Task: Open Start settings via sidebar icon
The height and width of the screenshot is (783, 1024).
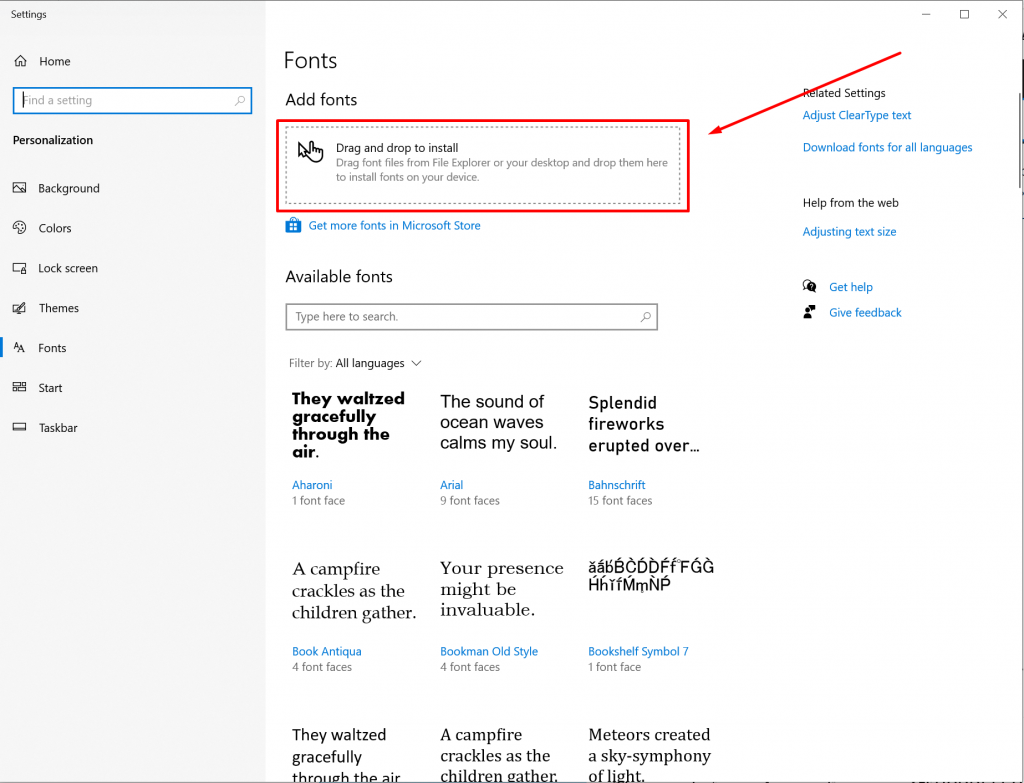Action: (x=21, y=388)
